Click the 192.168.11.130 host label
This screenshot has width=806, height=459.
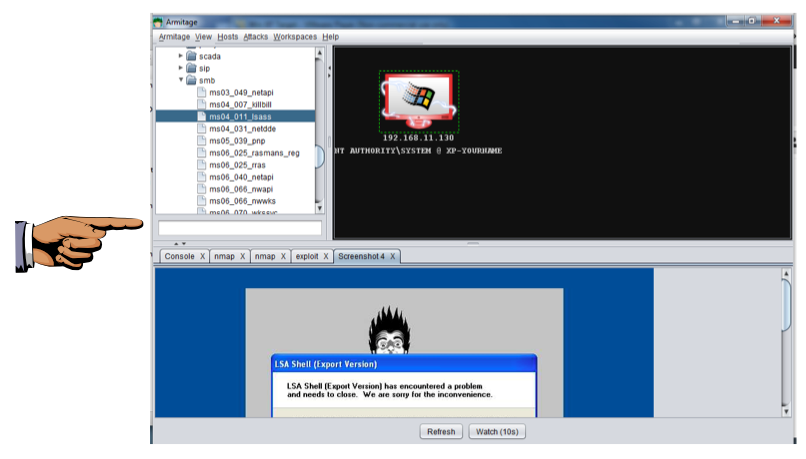[418, 138]
